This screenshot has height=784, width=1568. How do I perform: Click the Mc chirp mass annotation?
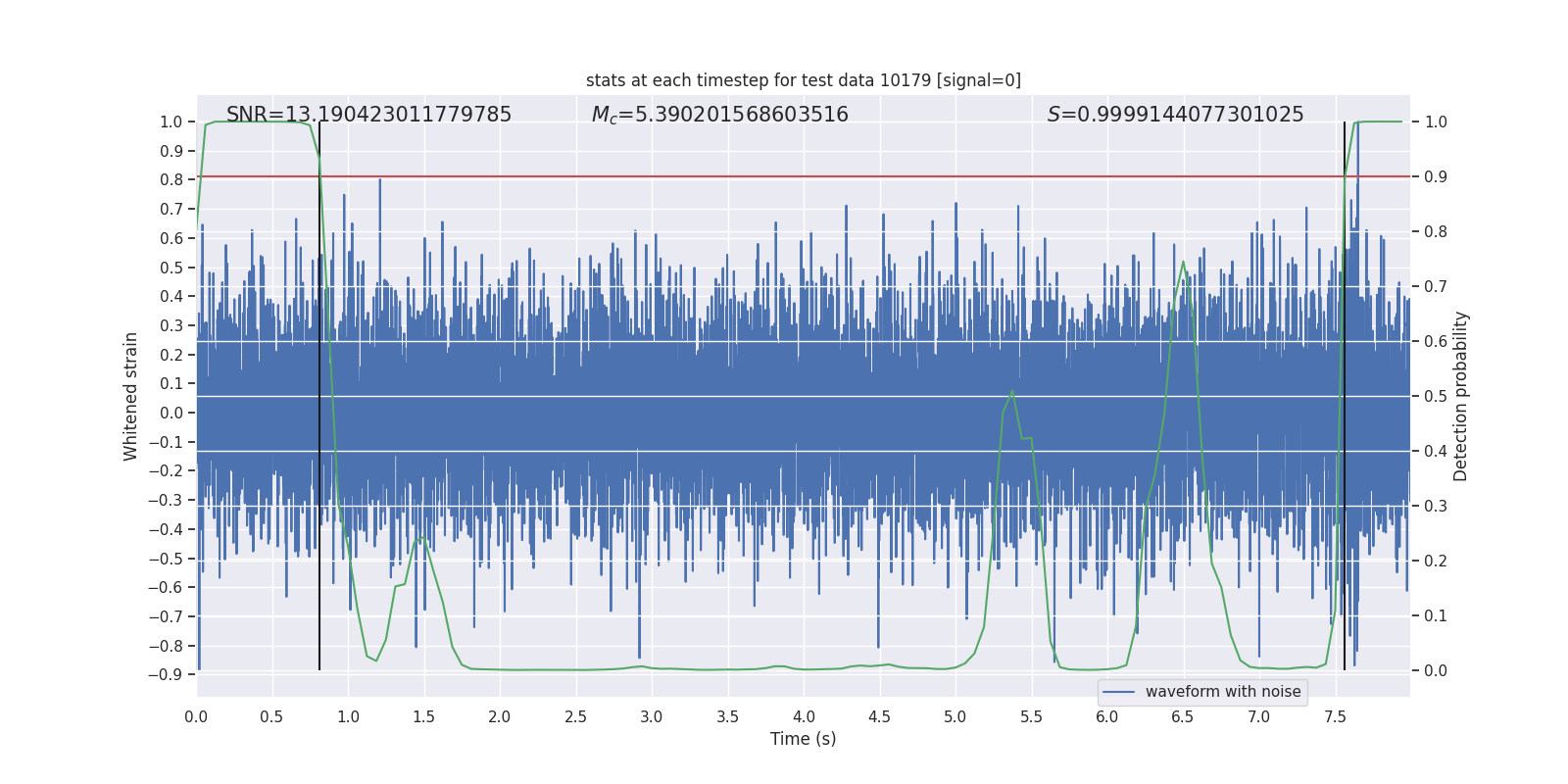tap(719, 115)
